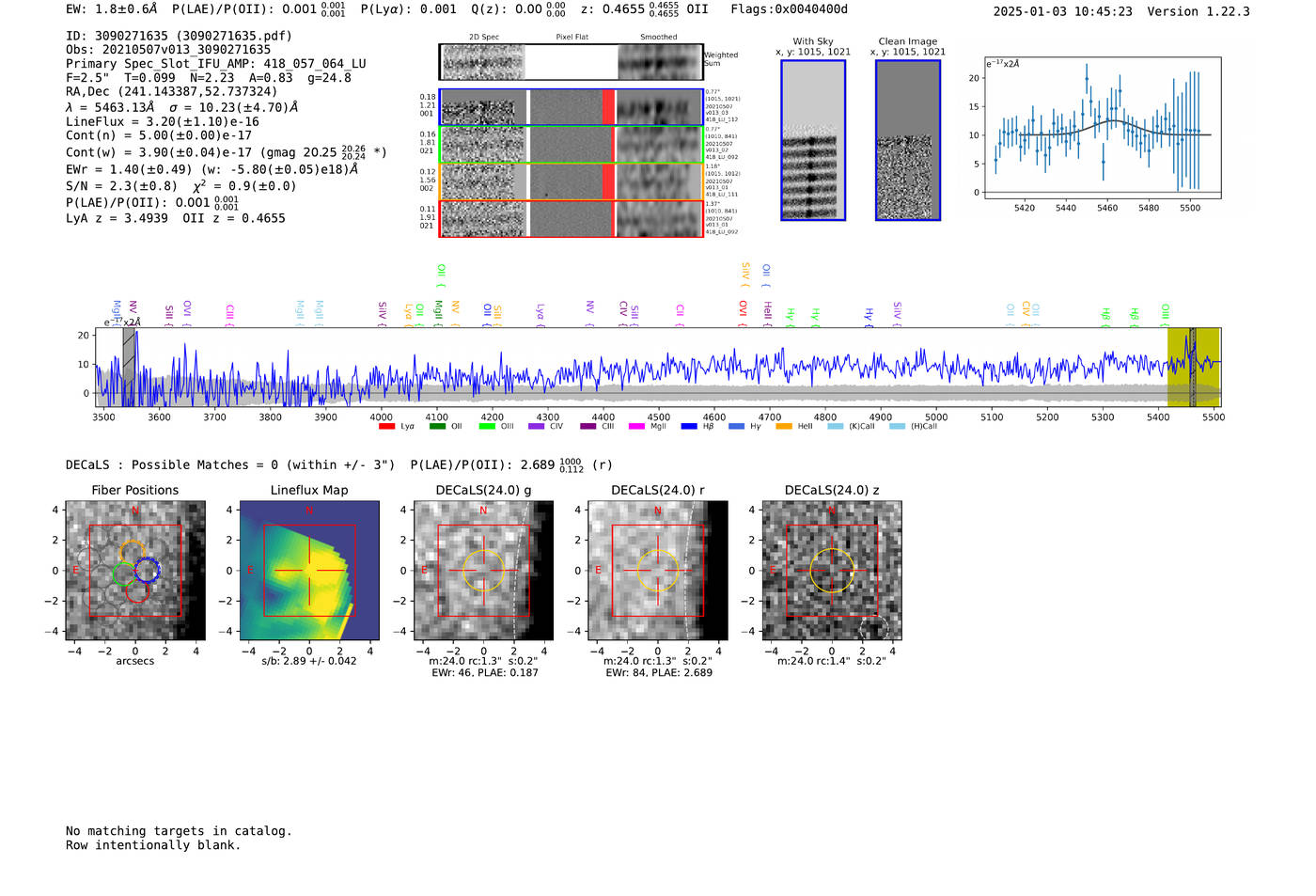The height and width of the screenshot is (896, 1316).
Task: Select the Weighted Sum 2D spectrum strip
Action: click(572, 62)
